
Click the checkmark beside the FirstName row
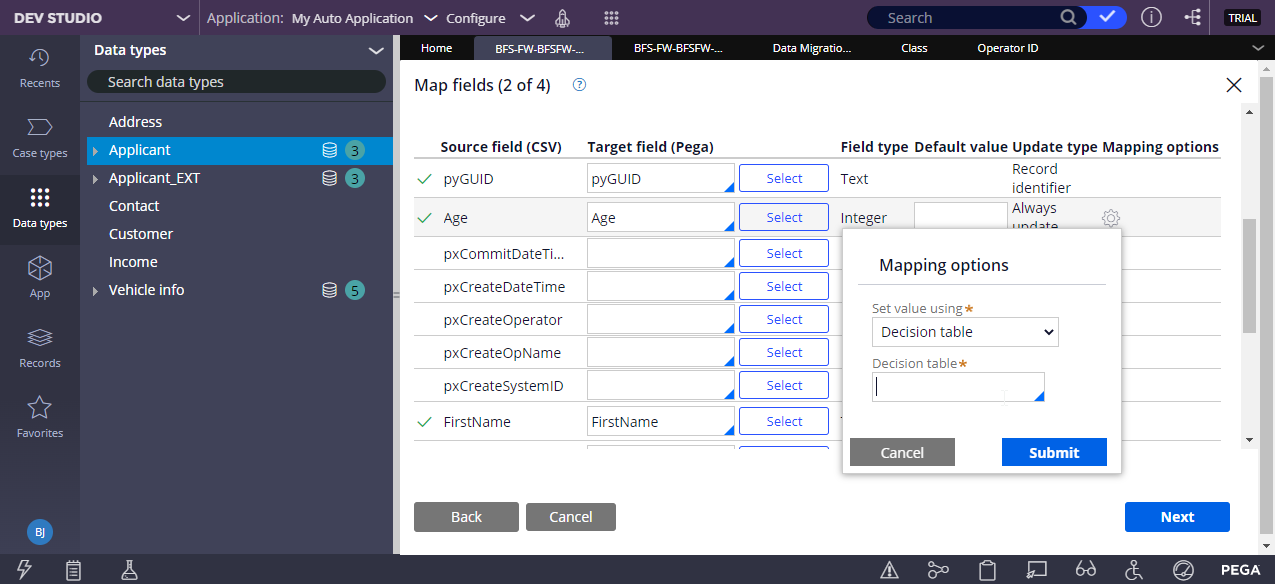pos(424,421)
